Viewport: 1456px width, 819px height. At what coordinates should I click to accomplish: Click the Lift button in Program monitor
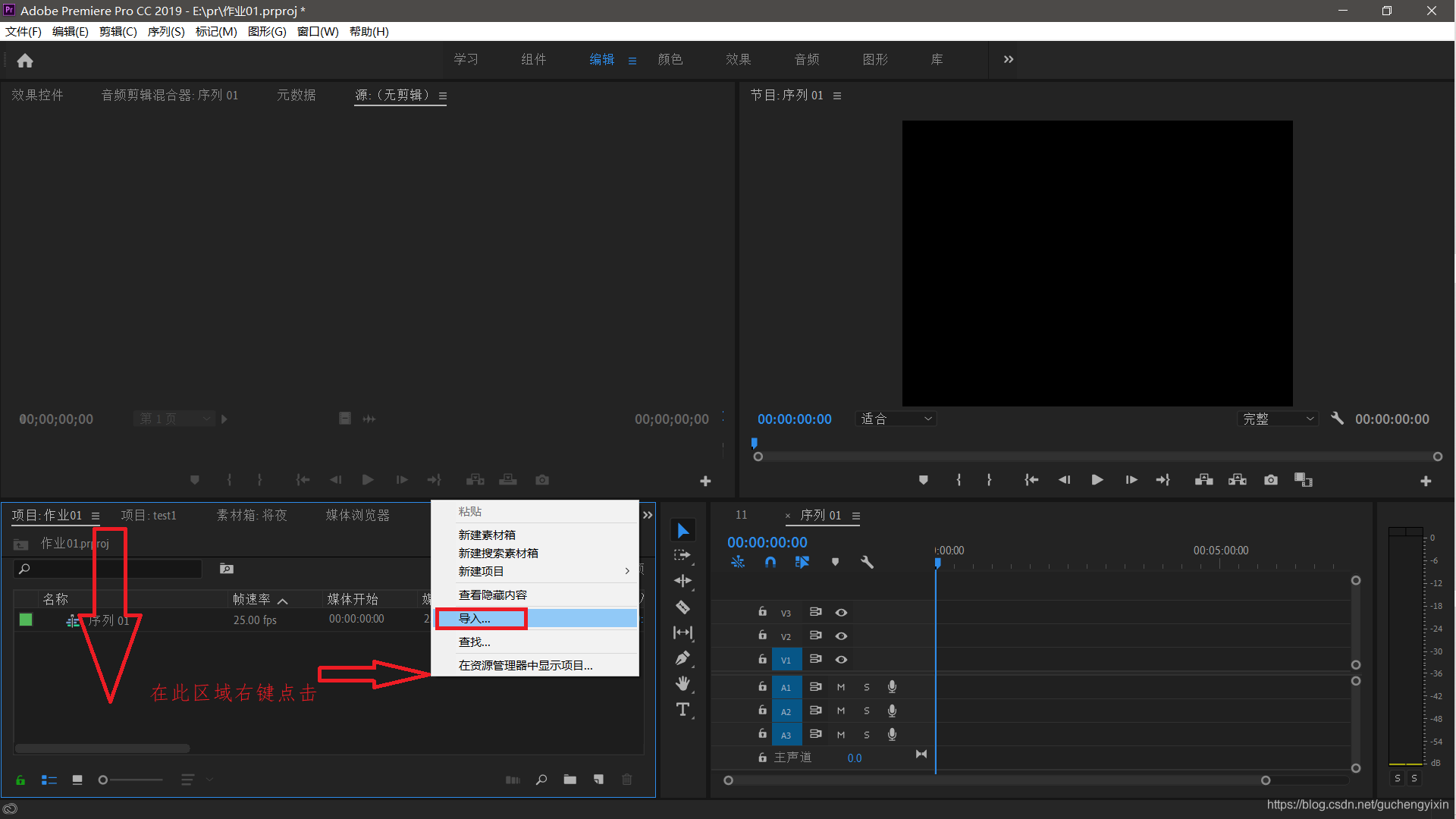coord(1203,480)
